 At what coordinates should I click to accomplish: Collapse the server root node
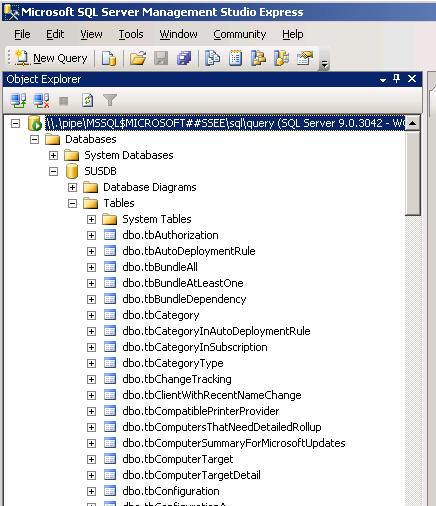(x=15, y=124)
